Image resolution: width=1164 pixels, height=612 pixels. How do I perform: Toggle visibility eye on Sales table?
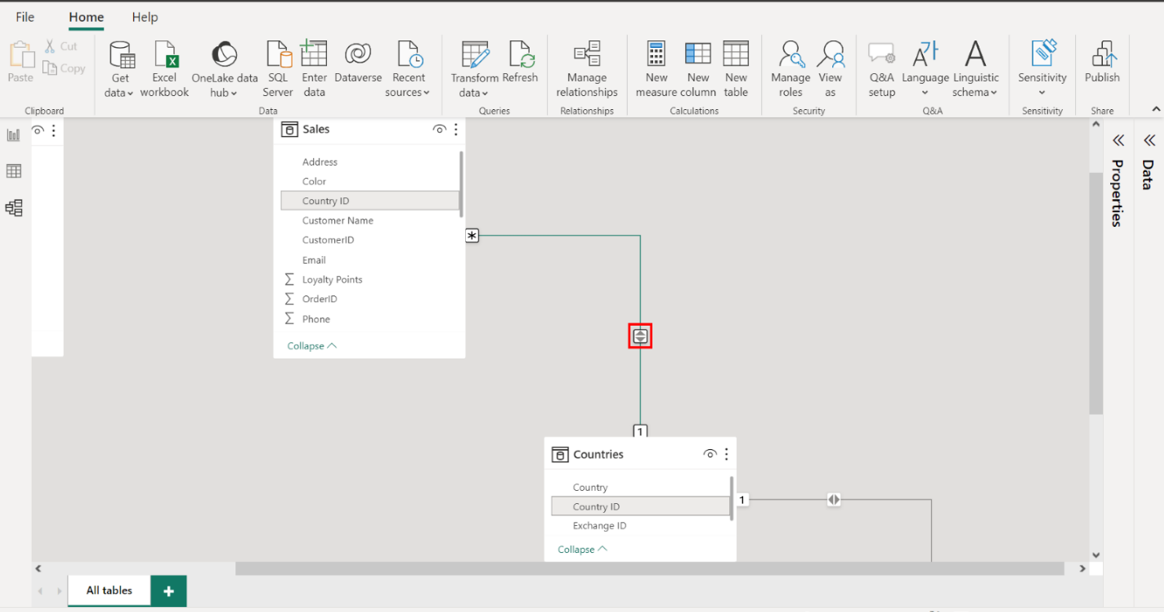coord(439,129)
